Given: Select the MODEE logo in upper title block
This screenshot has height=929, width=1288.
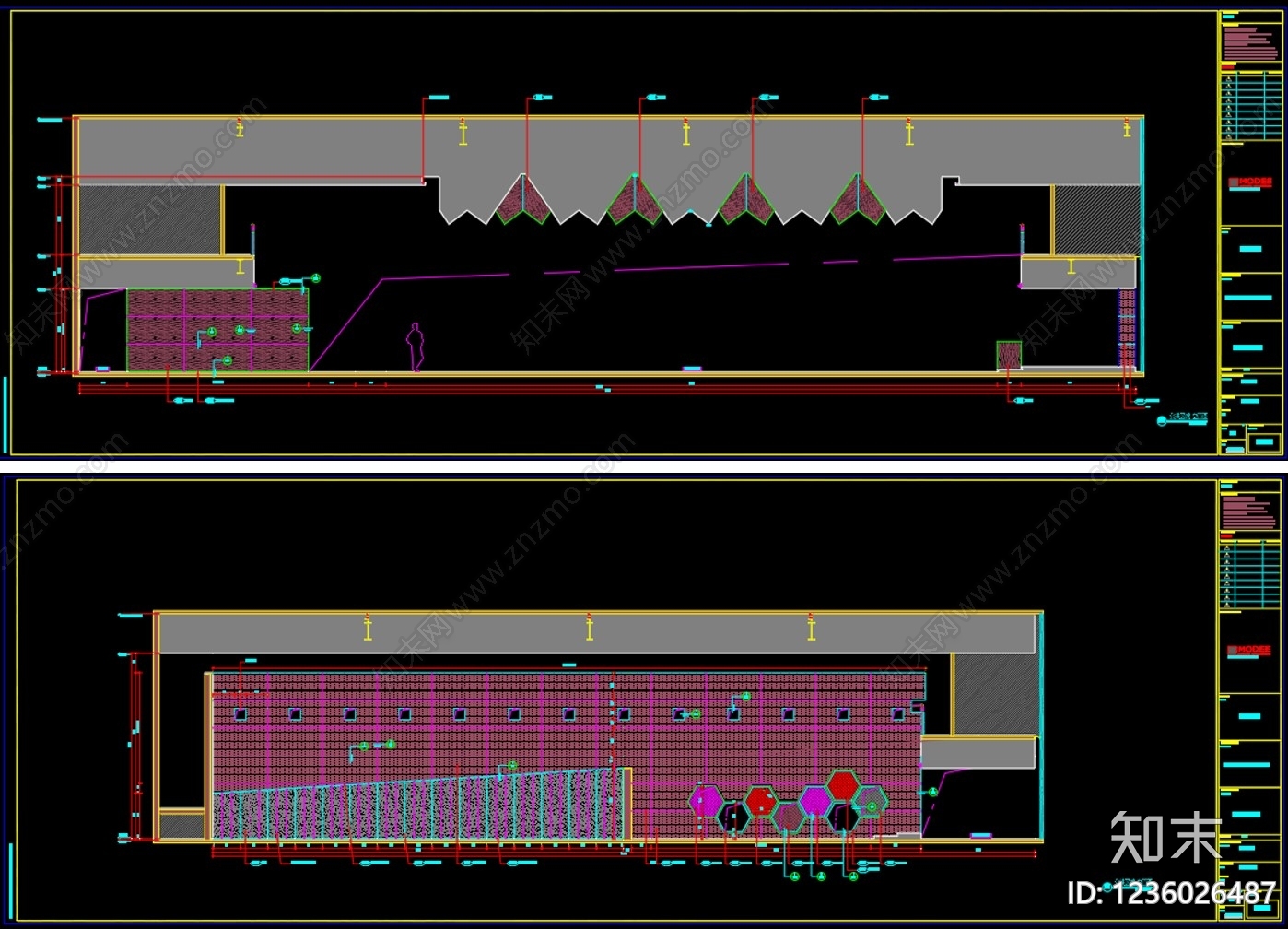Looking at the screenshot, I should [x=1249, y=182].
